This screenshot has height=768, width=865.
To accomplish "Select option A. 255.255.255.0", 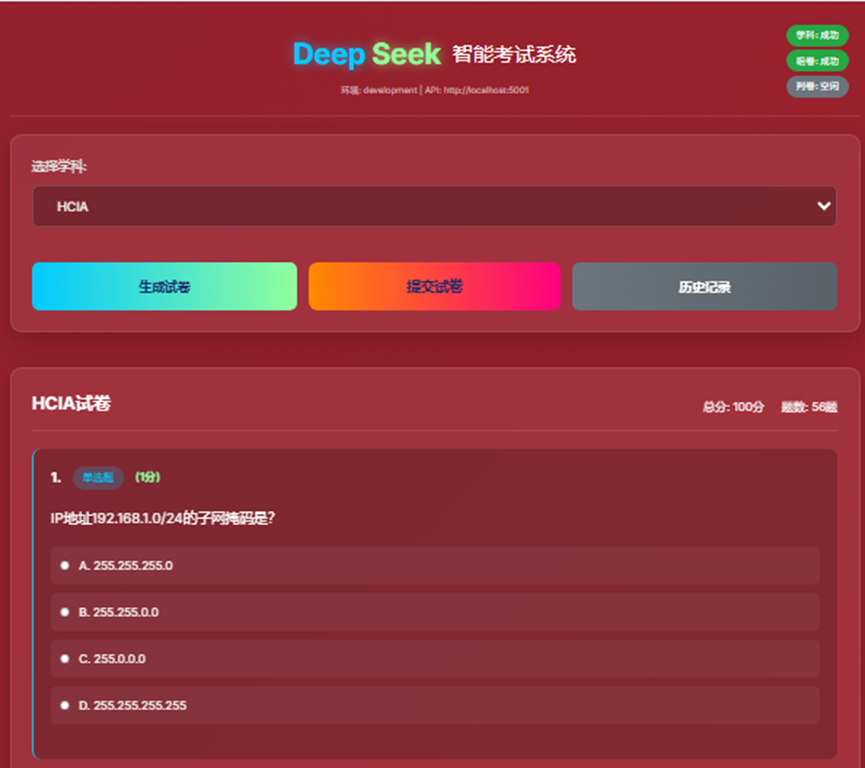I will pyautogui.click(x=435, y=566).
